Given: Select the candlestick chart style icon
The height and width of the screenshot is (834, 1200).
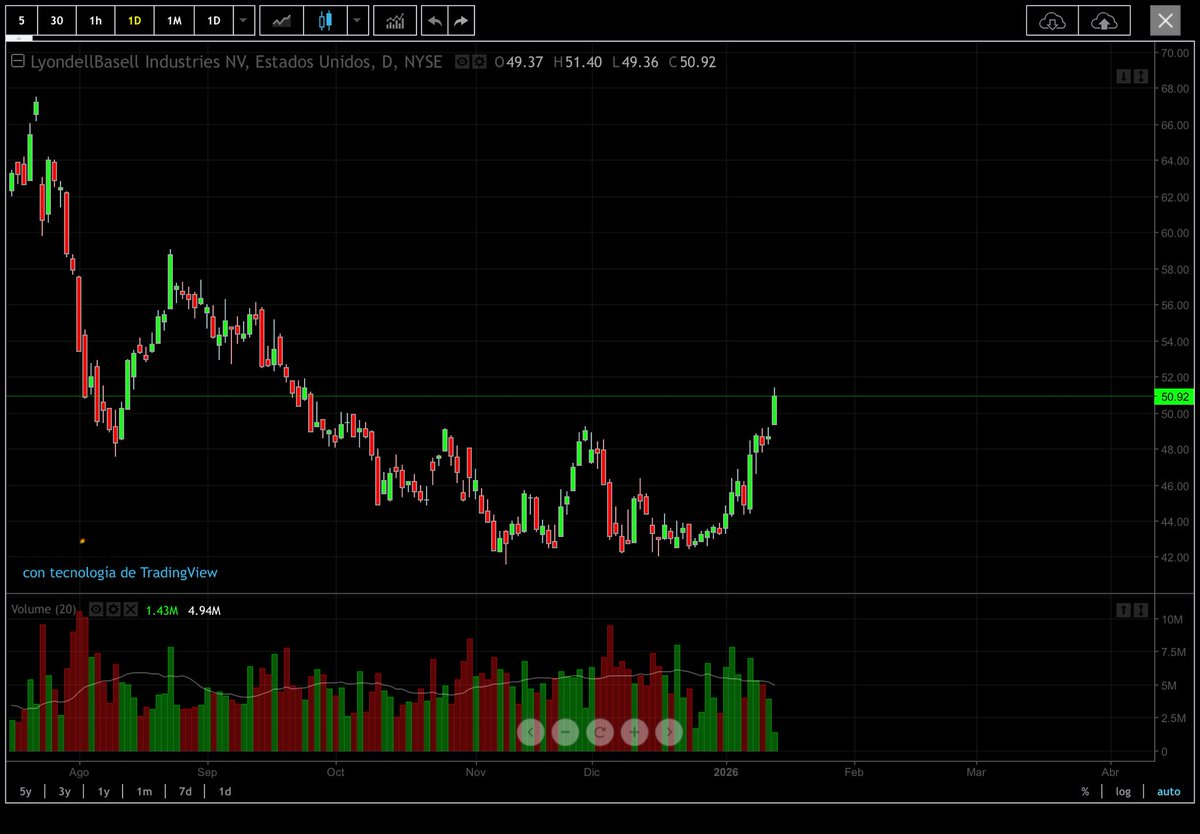Looking at the screenshot, I should pyautogui.click(x=325, y=20).
